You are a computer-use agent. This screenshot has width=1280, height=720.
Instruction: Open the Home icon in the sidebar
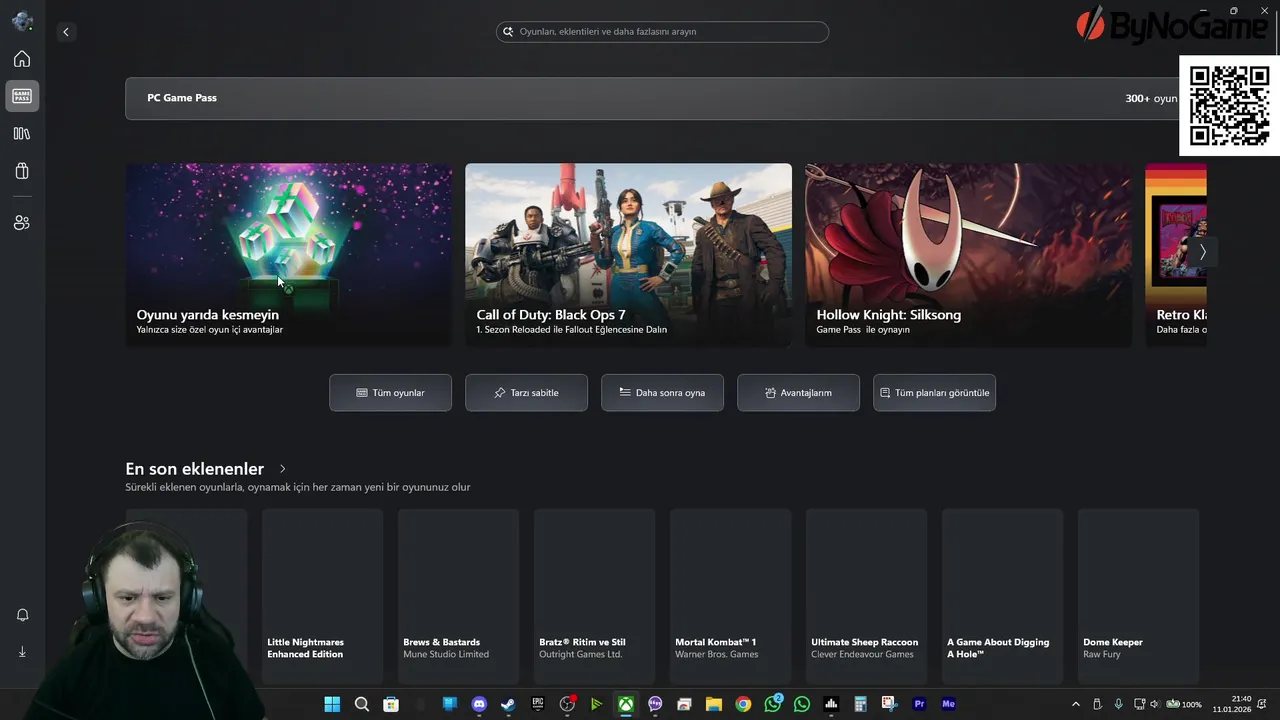point(22,59)
